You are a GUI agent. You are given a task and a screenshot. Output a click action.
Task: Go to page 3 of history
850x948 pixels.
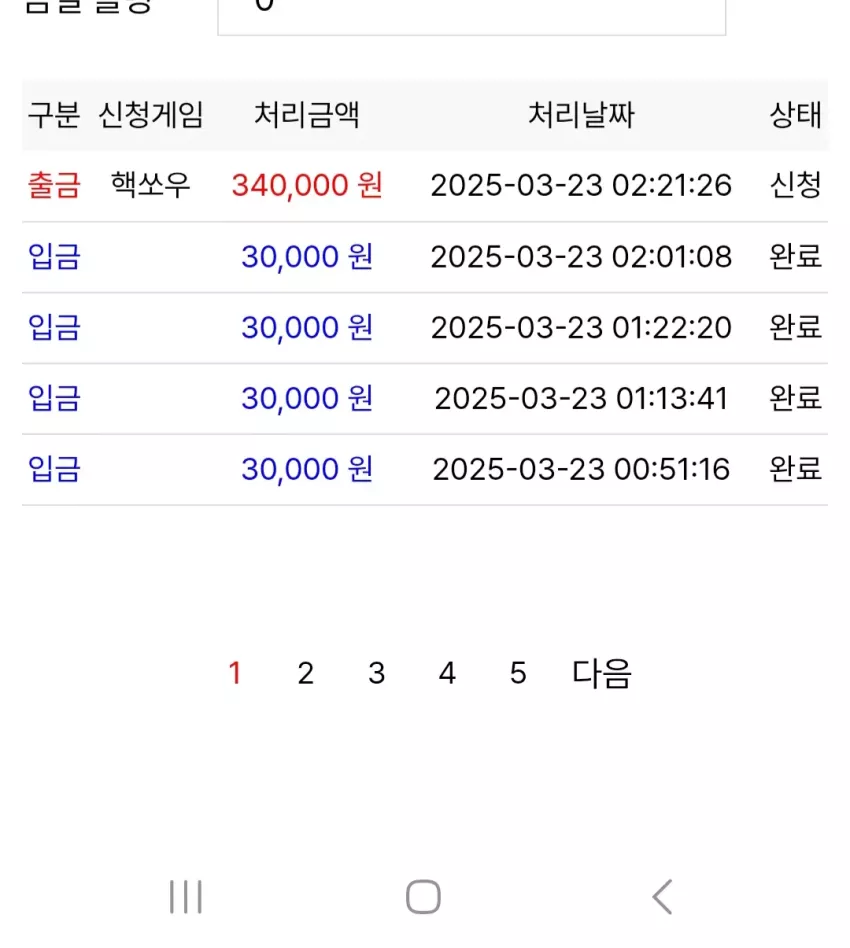point(376,673)
